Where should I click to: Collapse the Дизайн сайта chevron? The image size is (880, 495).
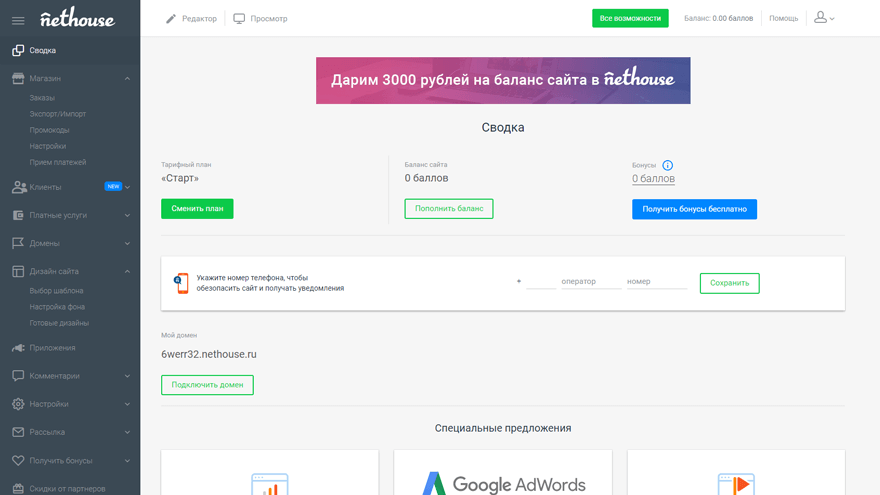[x=127, y=272]
